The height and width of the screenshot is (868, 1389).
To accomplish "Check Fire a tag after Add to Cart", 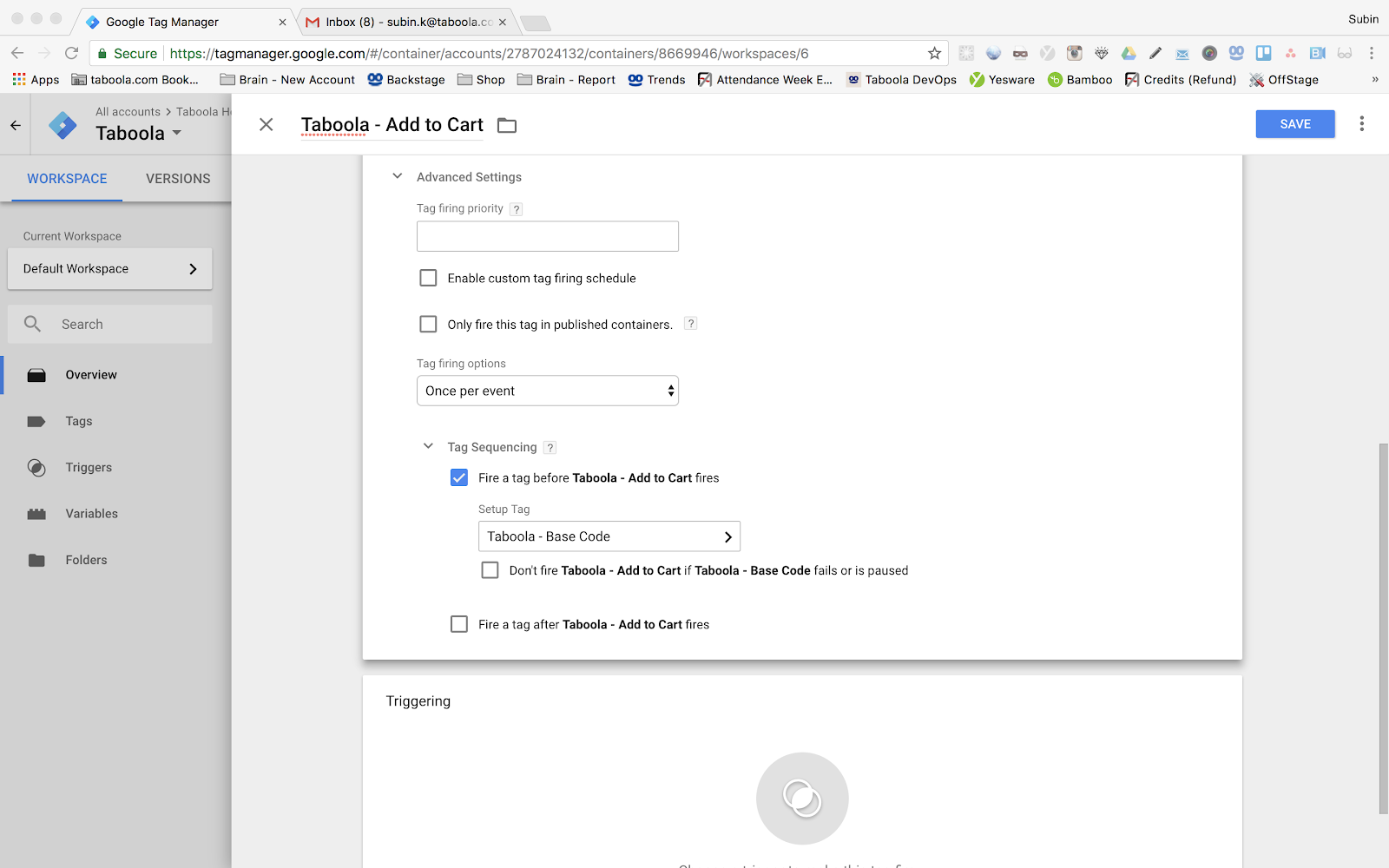I will 459,624.
